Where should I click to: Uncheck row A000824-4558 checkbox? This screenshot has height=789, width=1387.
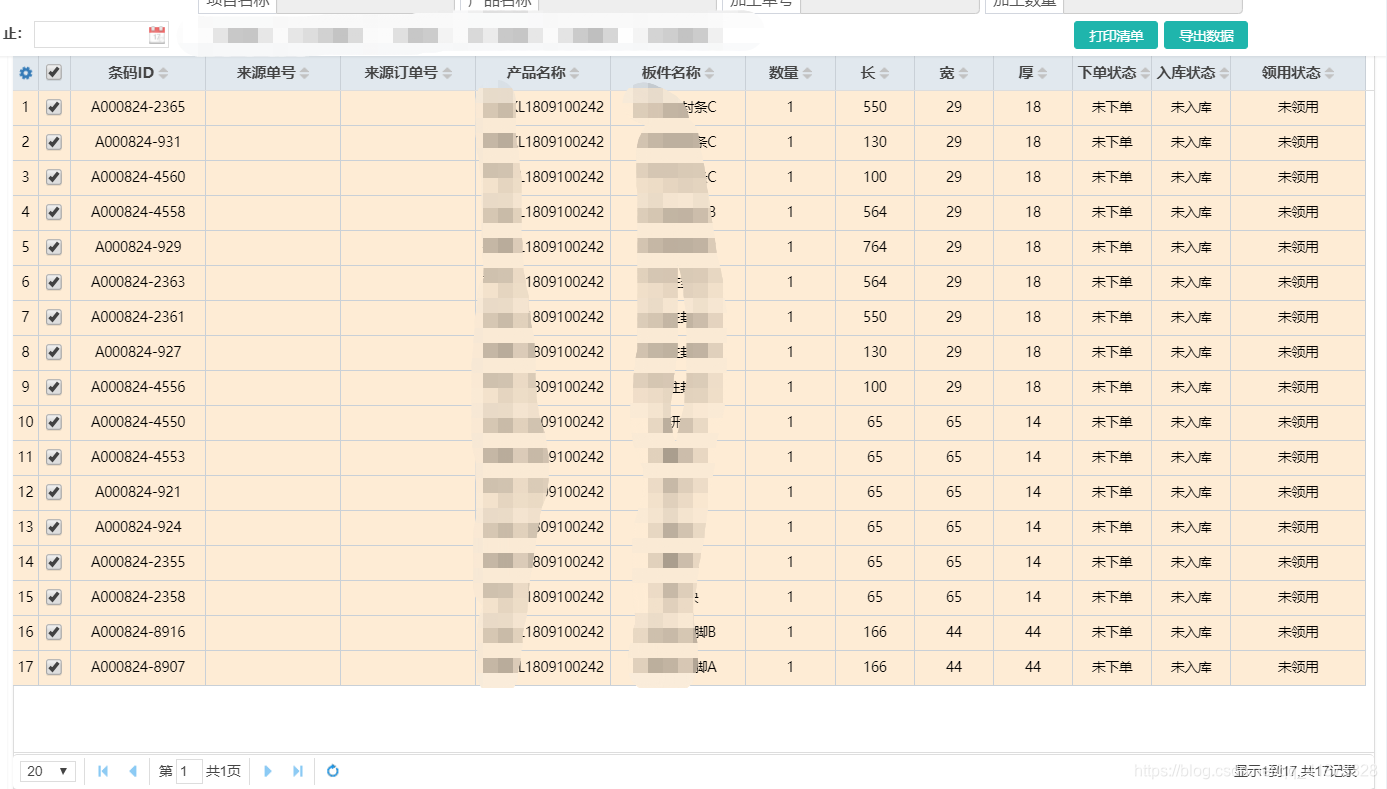coord(54,212)
